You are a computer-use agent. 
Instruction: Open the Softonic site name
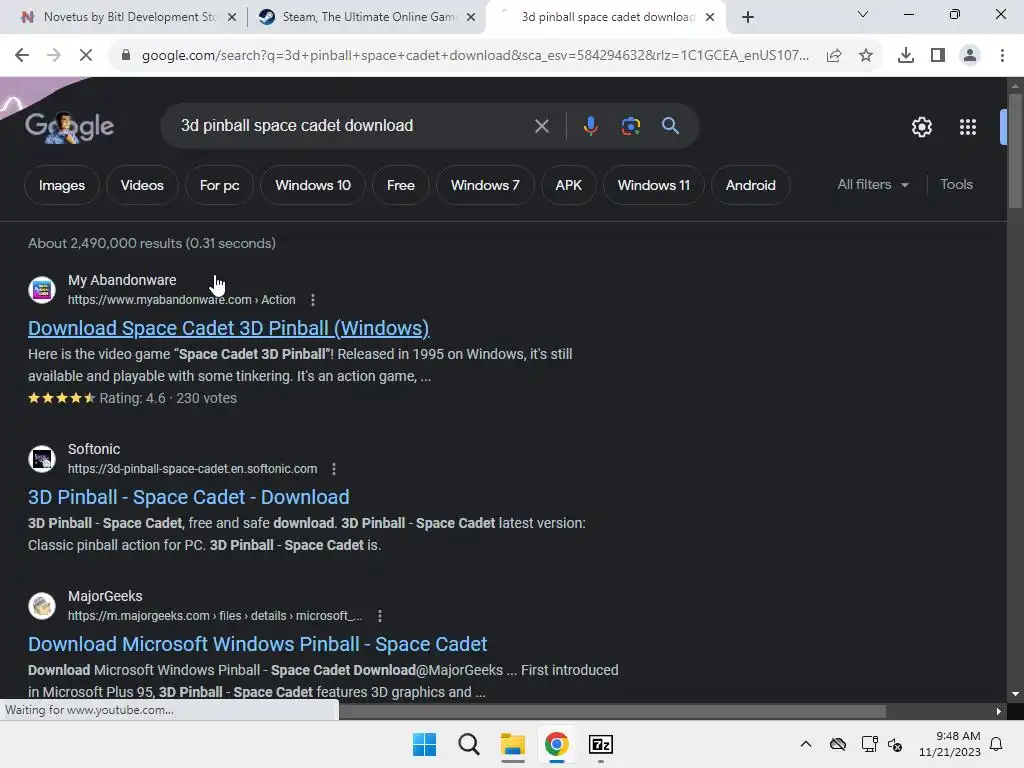[x=94, y=449]
